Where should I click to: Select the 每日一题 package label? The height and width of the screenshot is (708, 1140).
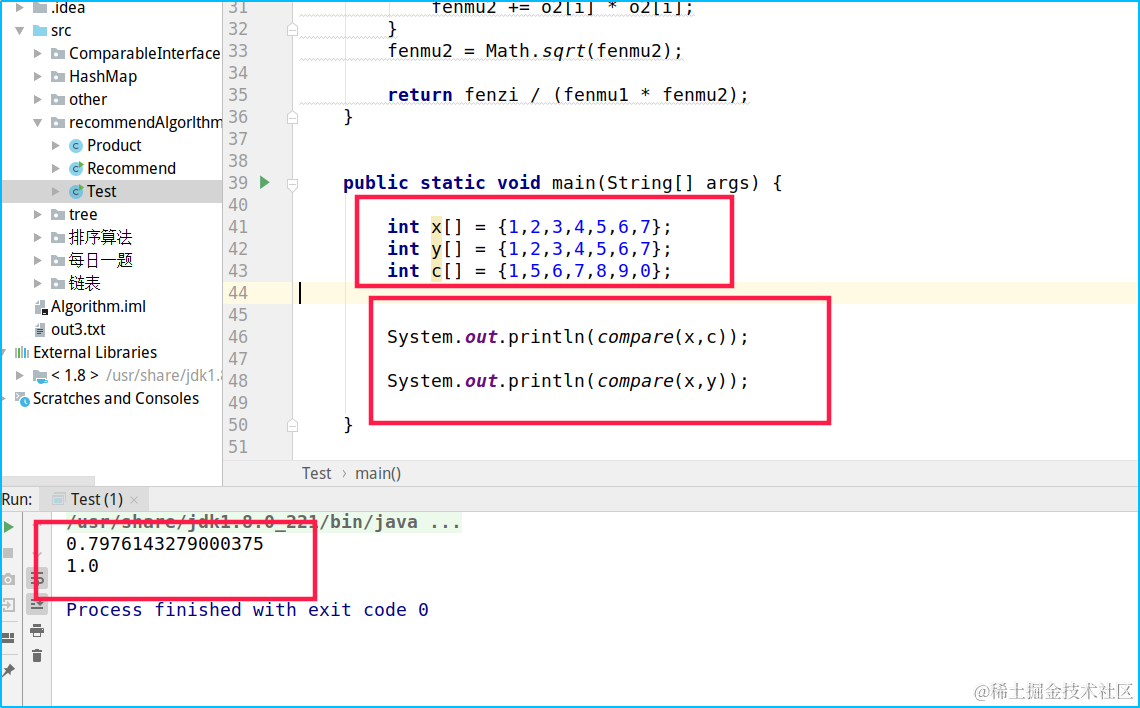coord(100,260)
